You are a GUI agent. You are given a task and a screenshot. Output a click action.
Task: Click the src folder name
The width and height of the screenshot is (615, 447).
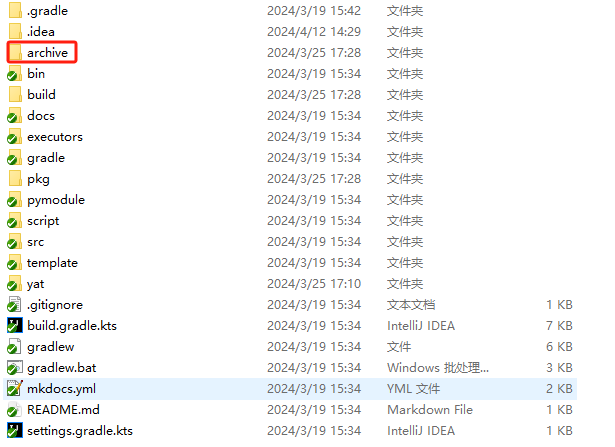coord(36,242)
